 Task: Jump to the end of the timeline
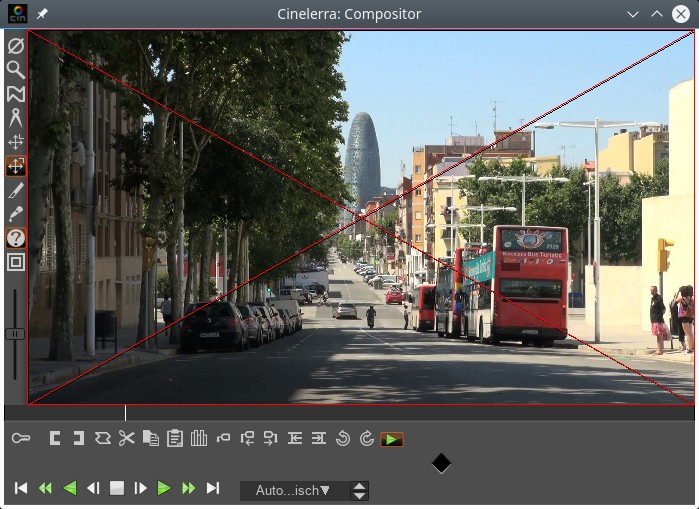click(x=213, y=488)
